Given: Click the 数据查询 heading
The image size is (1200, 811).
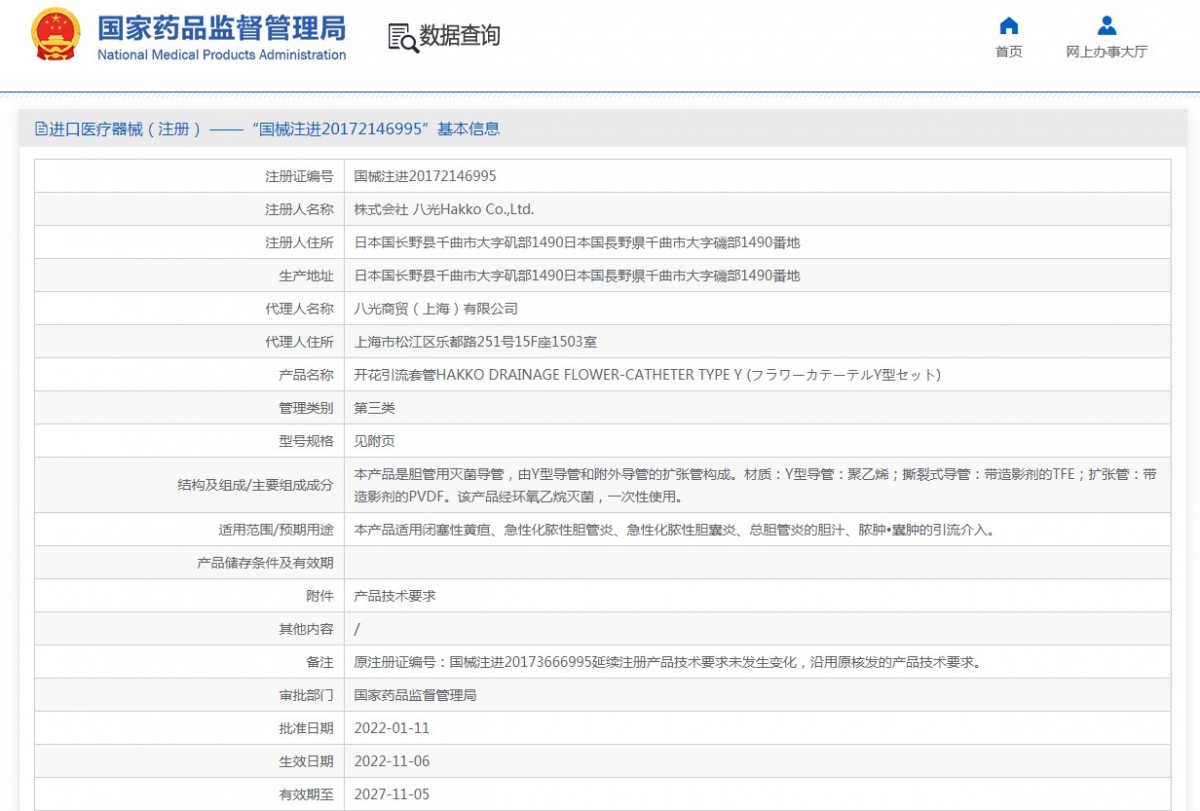Looking at the screenshot, I should click(460, 36).
